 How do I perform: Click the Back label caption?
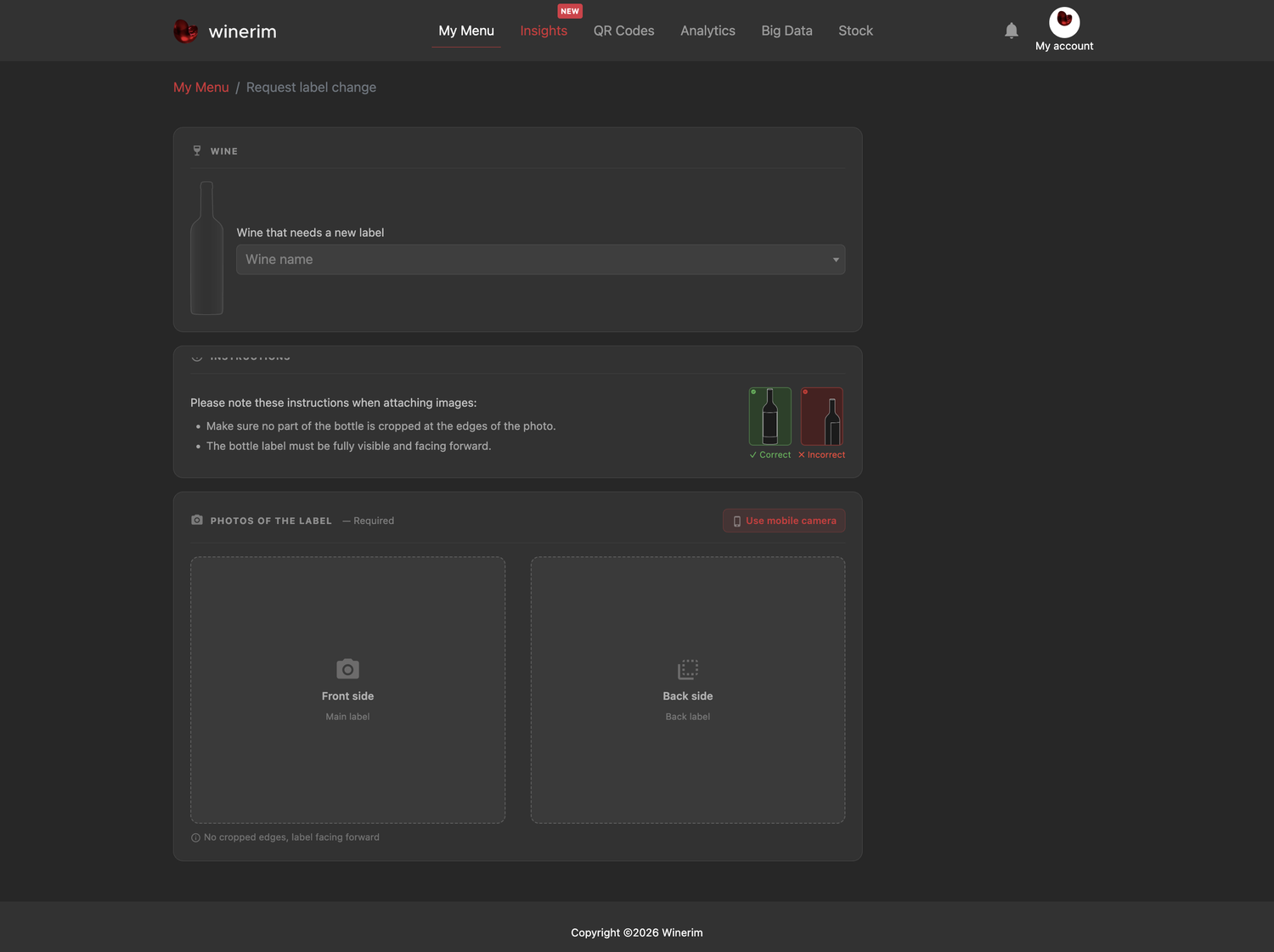pyautogui.click(x=688, y=717)
